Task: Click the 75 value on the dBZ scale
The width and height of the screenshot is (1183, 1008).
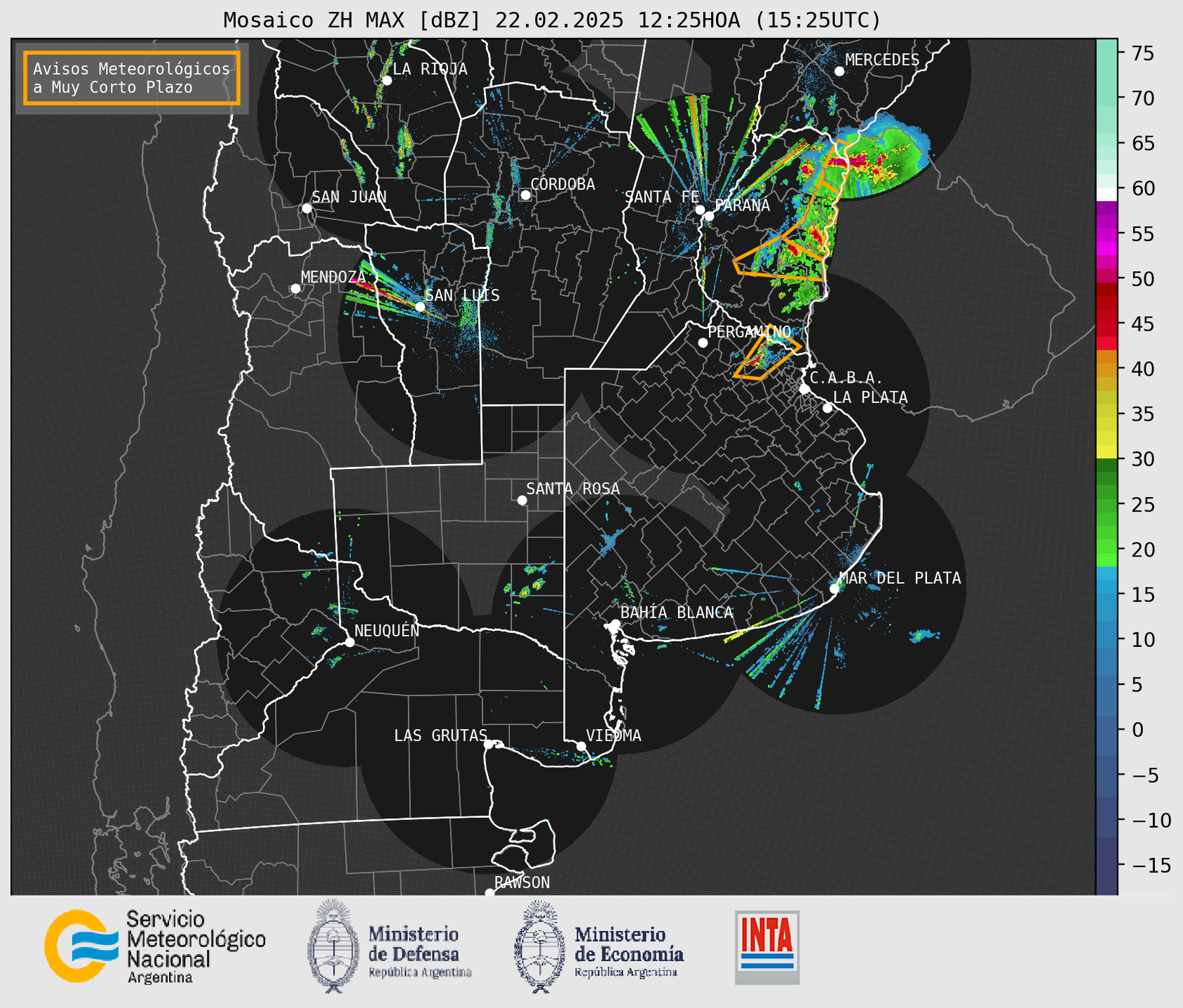Action: [x=1142, y=53]
